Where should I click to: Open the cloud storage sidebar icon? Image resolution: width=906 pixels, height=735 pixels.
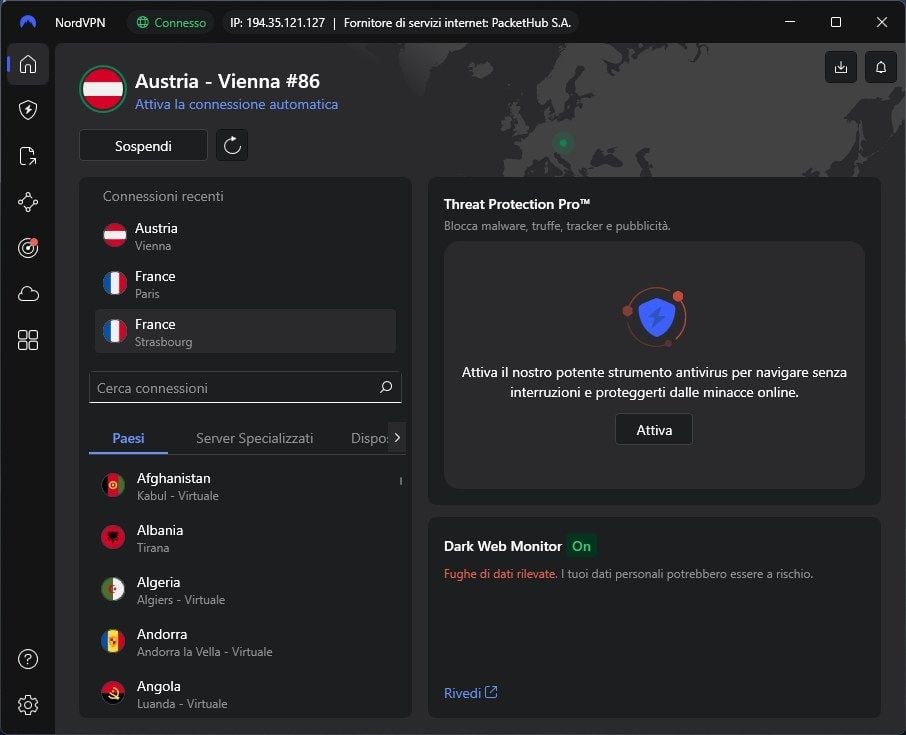click(x=28, y=294)
